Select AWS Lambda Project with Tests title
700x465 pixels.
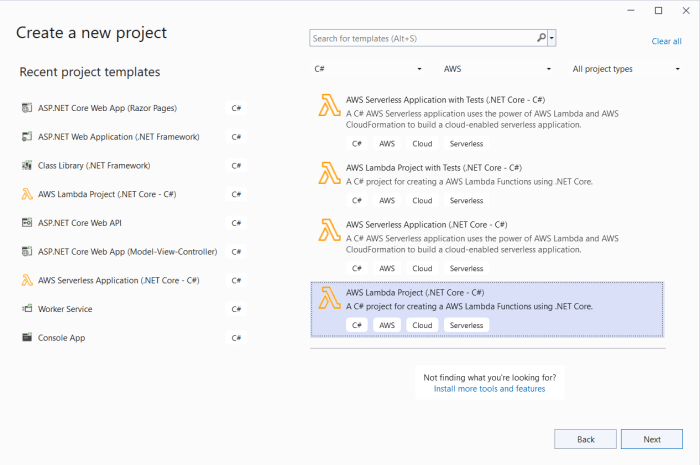pyautogui.click(x=434, y=168)
